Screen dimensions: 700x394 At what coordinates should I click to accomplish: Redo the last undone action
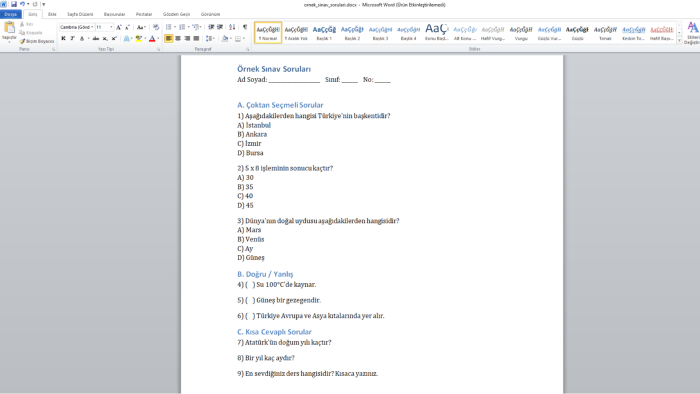35,4
